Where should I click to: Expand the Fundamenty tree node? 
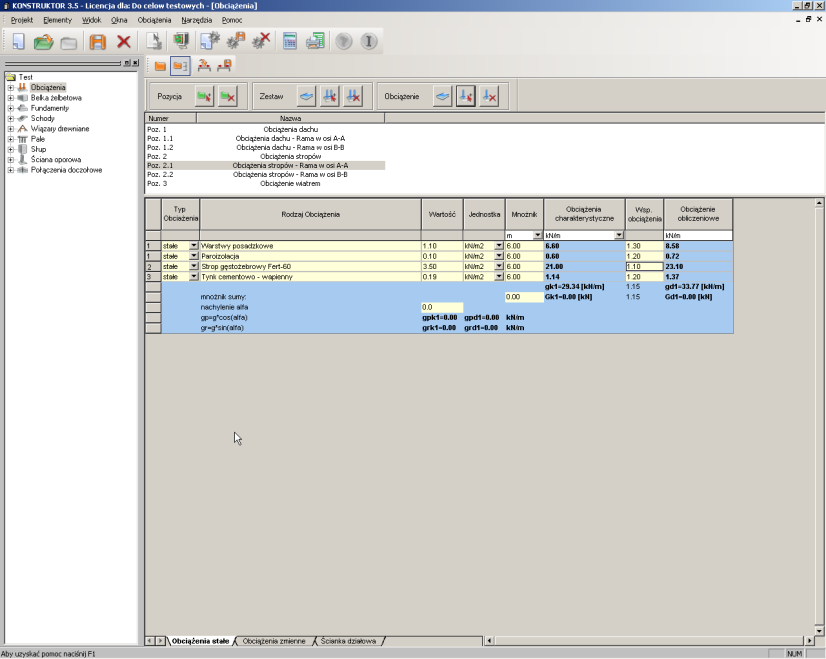pos(11,108)
